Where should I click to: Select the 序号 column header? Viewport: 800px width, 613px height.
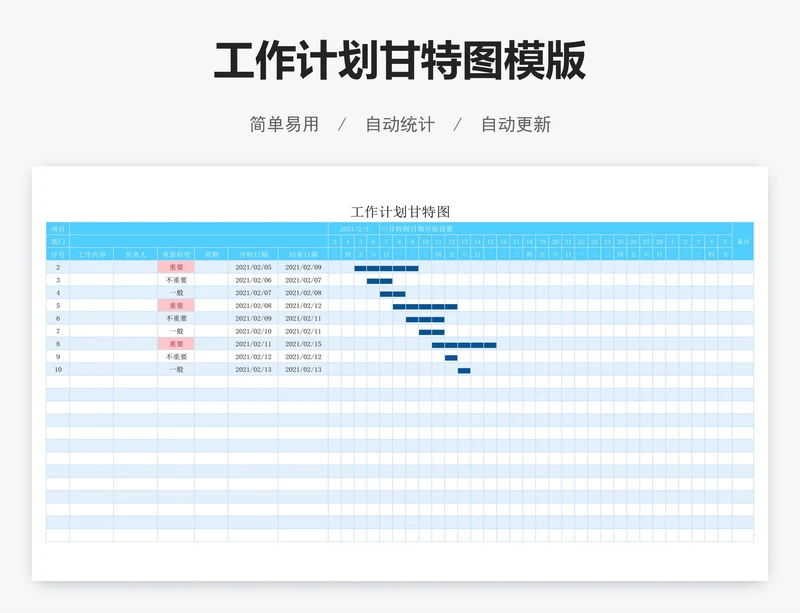[58, 254]
